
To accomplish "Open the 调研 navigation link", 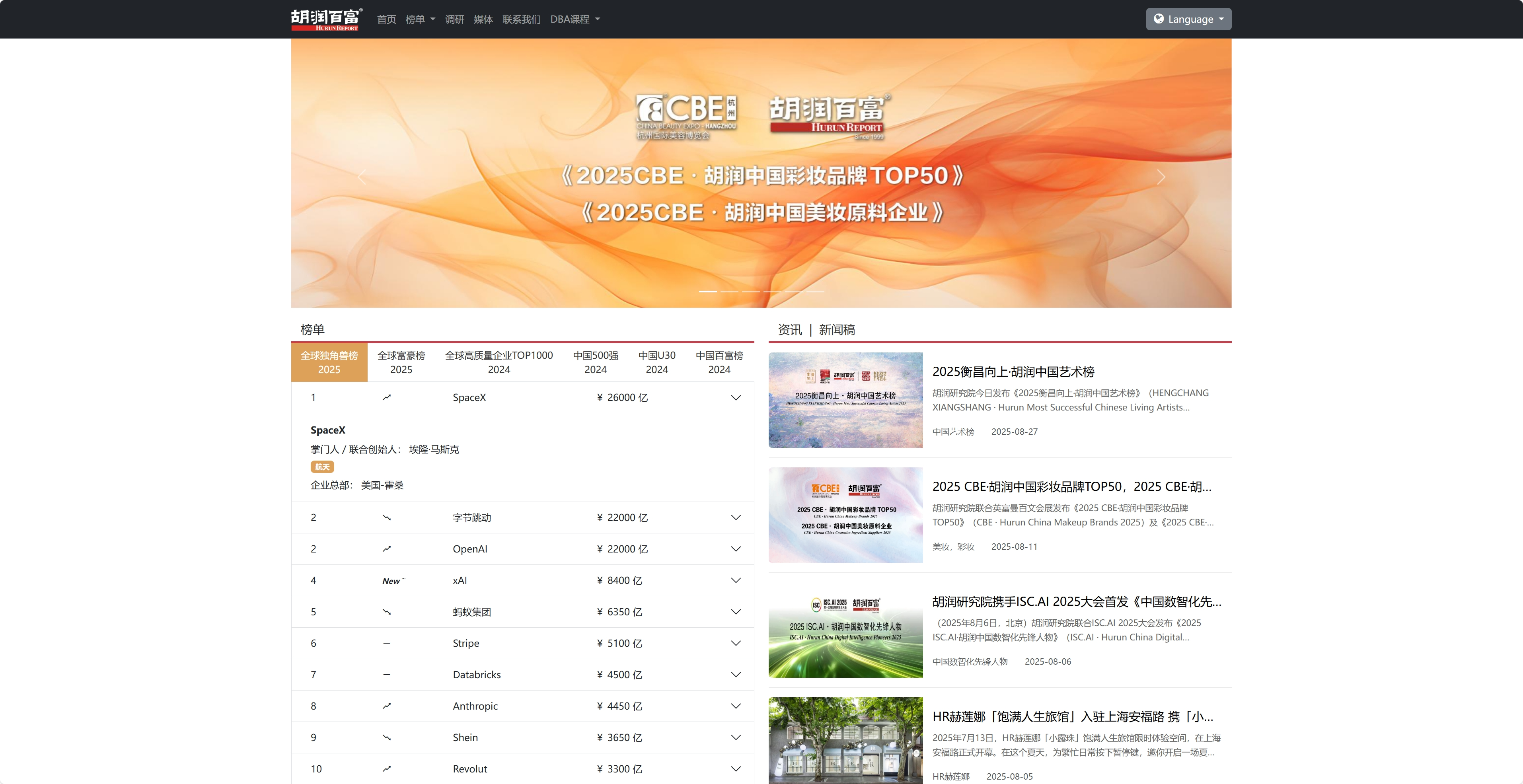I will tap(455, 19).
